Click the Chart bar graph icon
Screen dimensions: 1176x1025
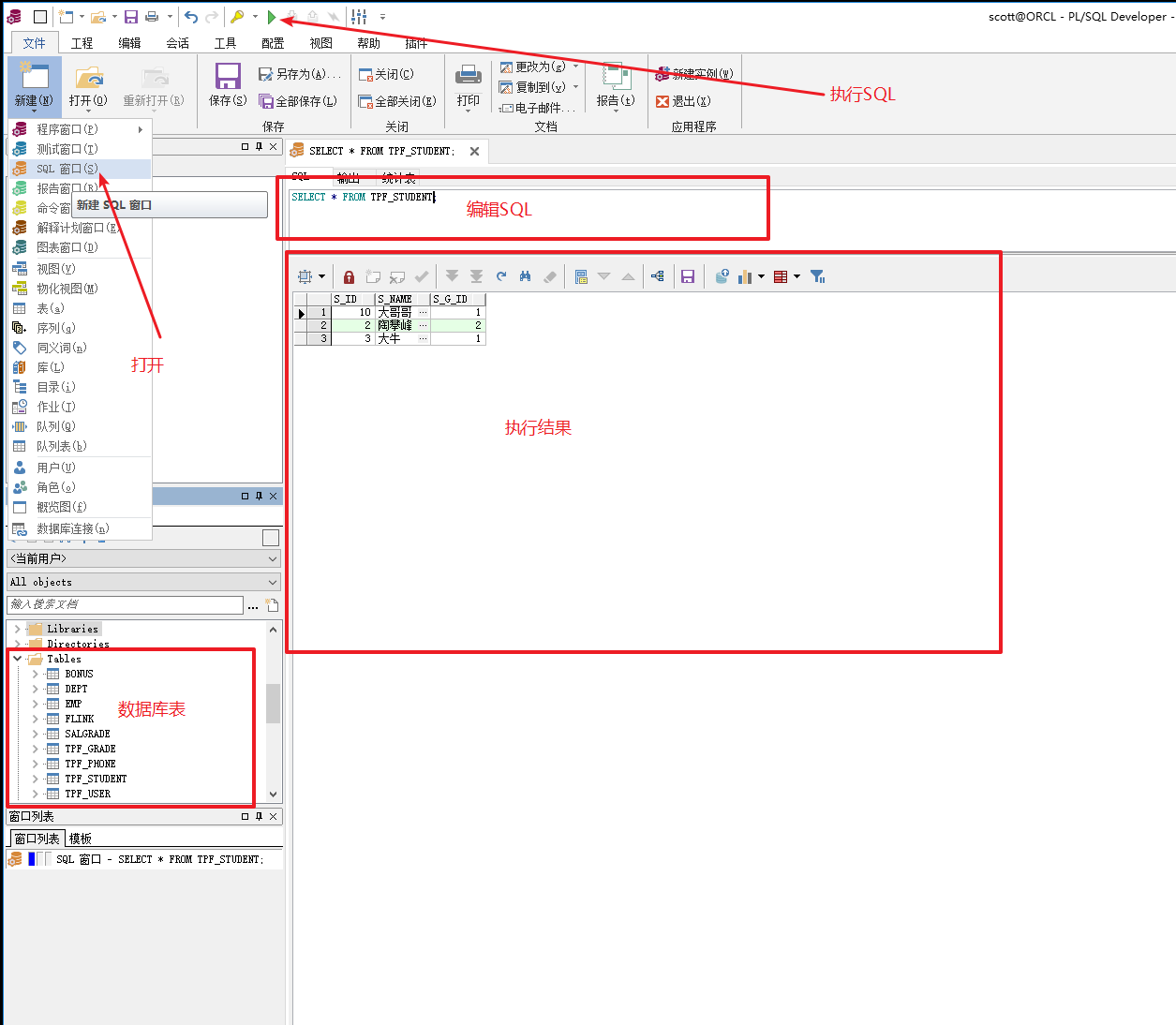click(x=746, y=276)
